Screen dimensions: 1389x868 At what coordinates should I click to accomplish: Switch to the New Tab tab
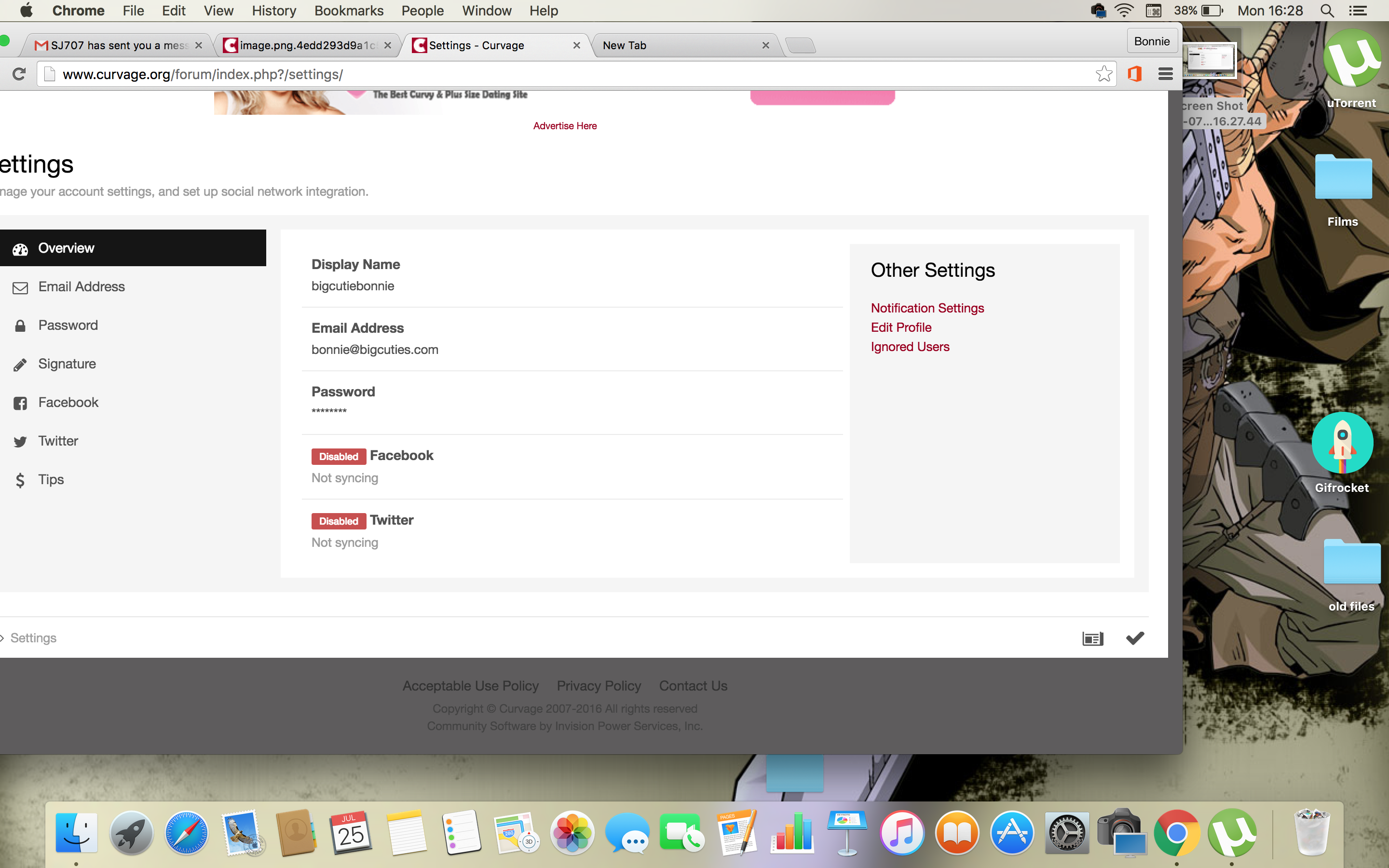point(682,45)
